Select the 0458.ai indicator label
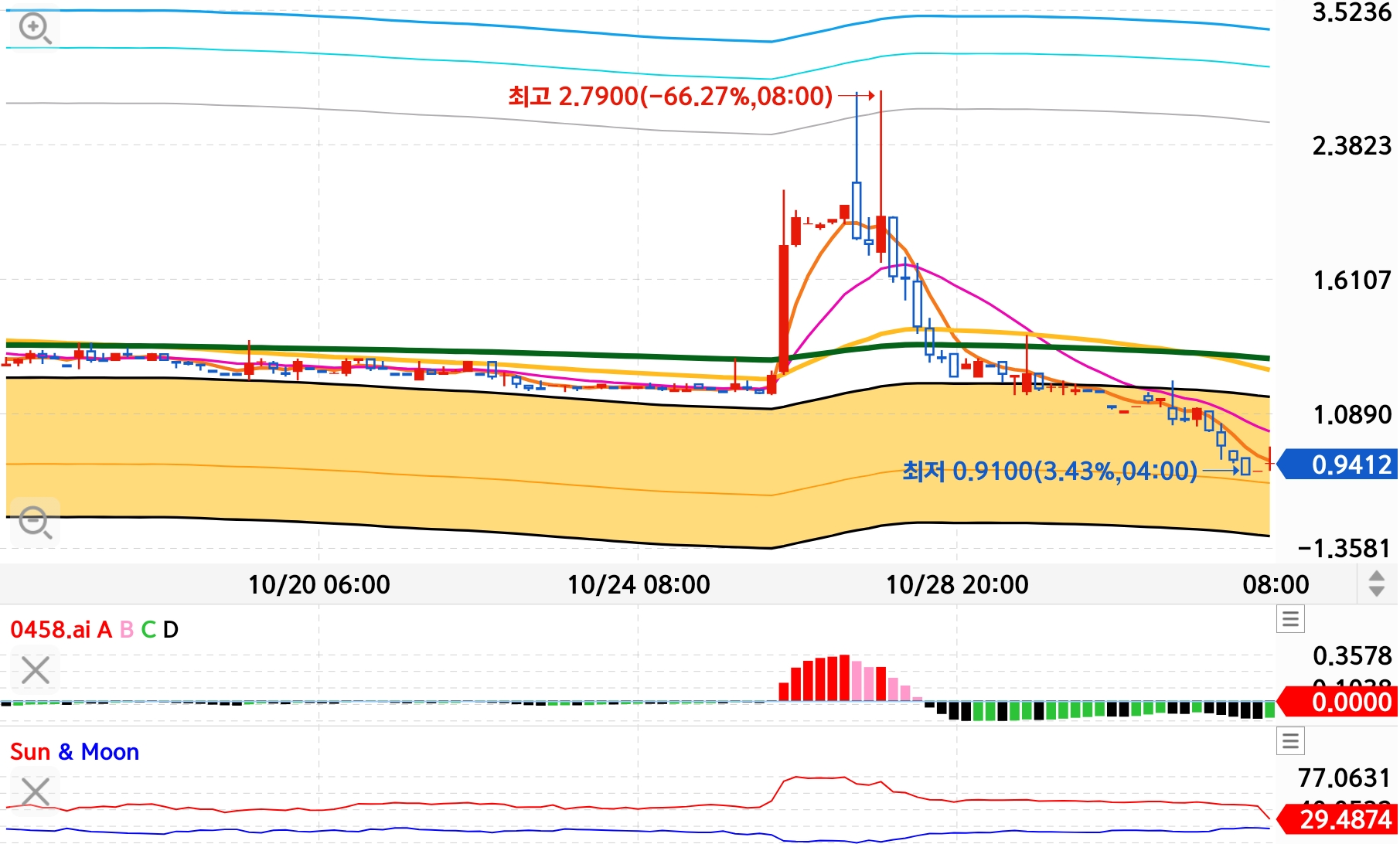Image resolution: width=1400 pixels, height=844 pixels. 50,630
